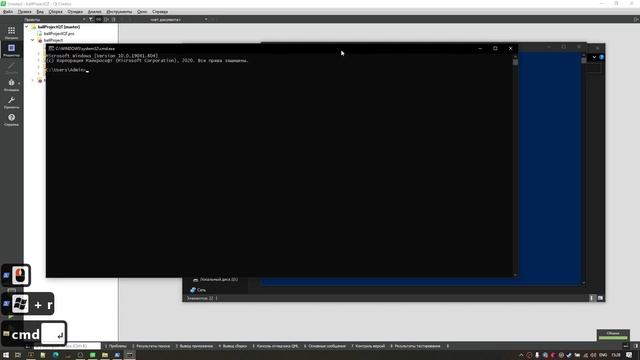Open the 1 Проблемы output pane
640x360 pixels.
pyautogui.click(x=116, y=346)
